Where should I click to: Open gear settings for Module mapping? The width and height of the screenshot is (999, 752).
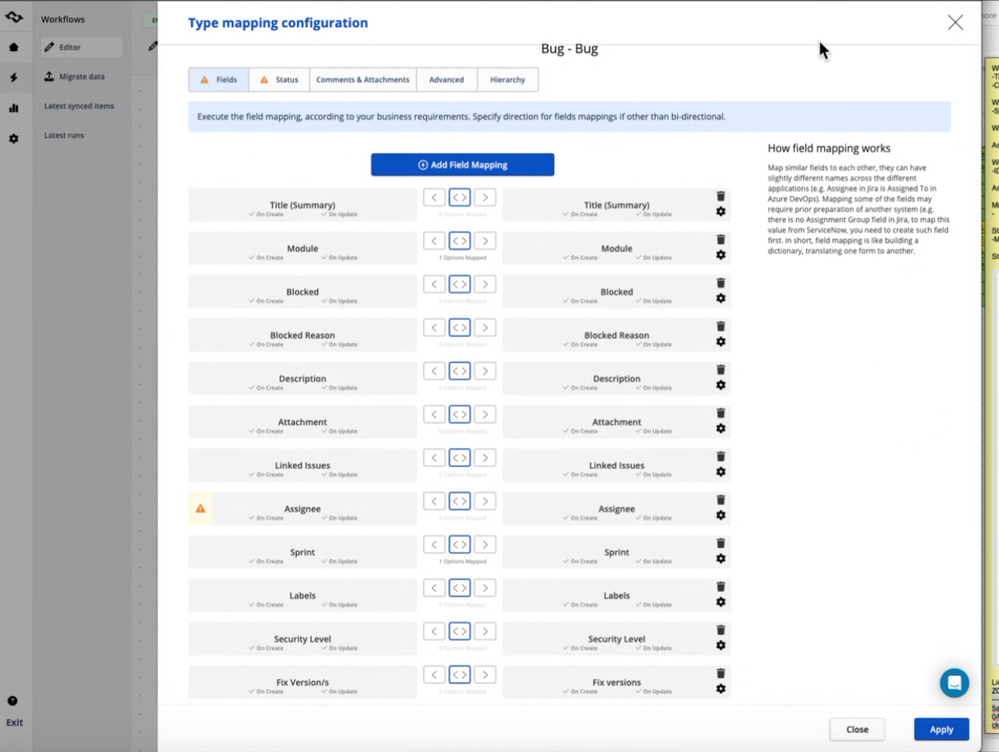pyautogui.click(x=721, y=255)
